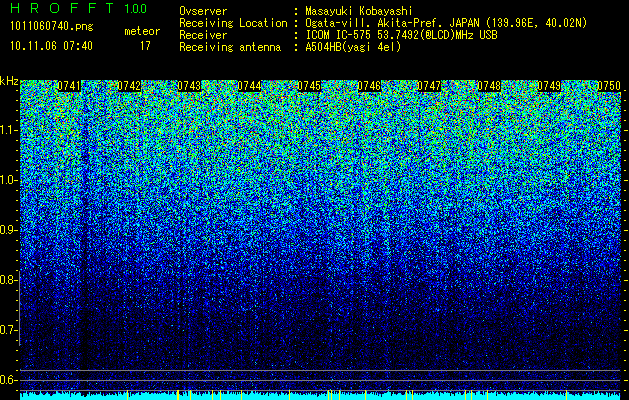Select the Ogata-vill. Akita-Pref. JAPAN location text
The image size is (629, 400).
(446, 23)
